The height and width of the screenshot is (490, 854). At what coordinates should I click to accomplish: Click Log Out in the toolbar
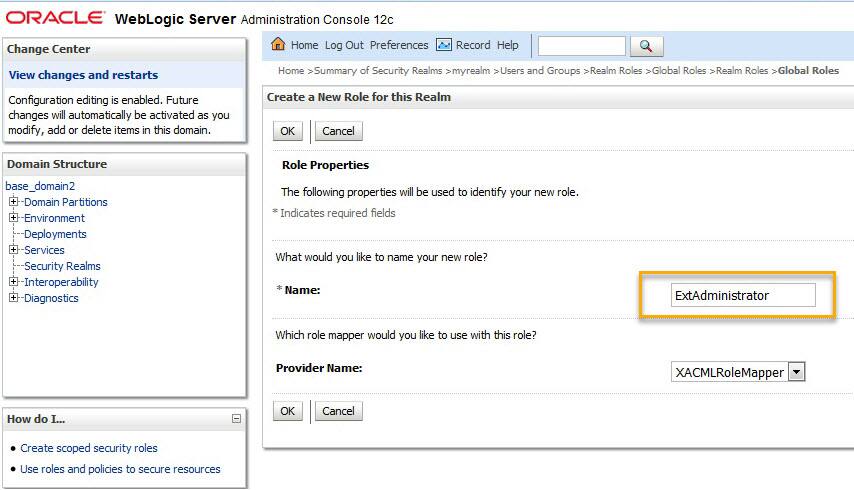click(x=344, y=45)
